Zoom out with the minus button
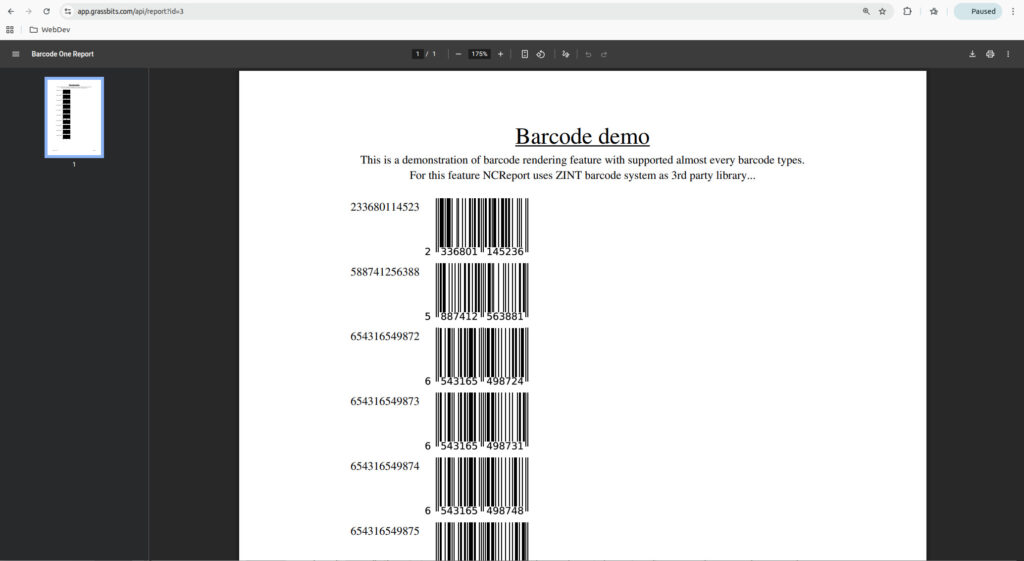Screen dimensions: 1024x561 click(458, 54)
